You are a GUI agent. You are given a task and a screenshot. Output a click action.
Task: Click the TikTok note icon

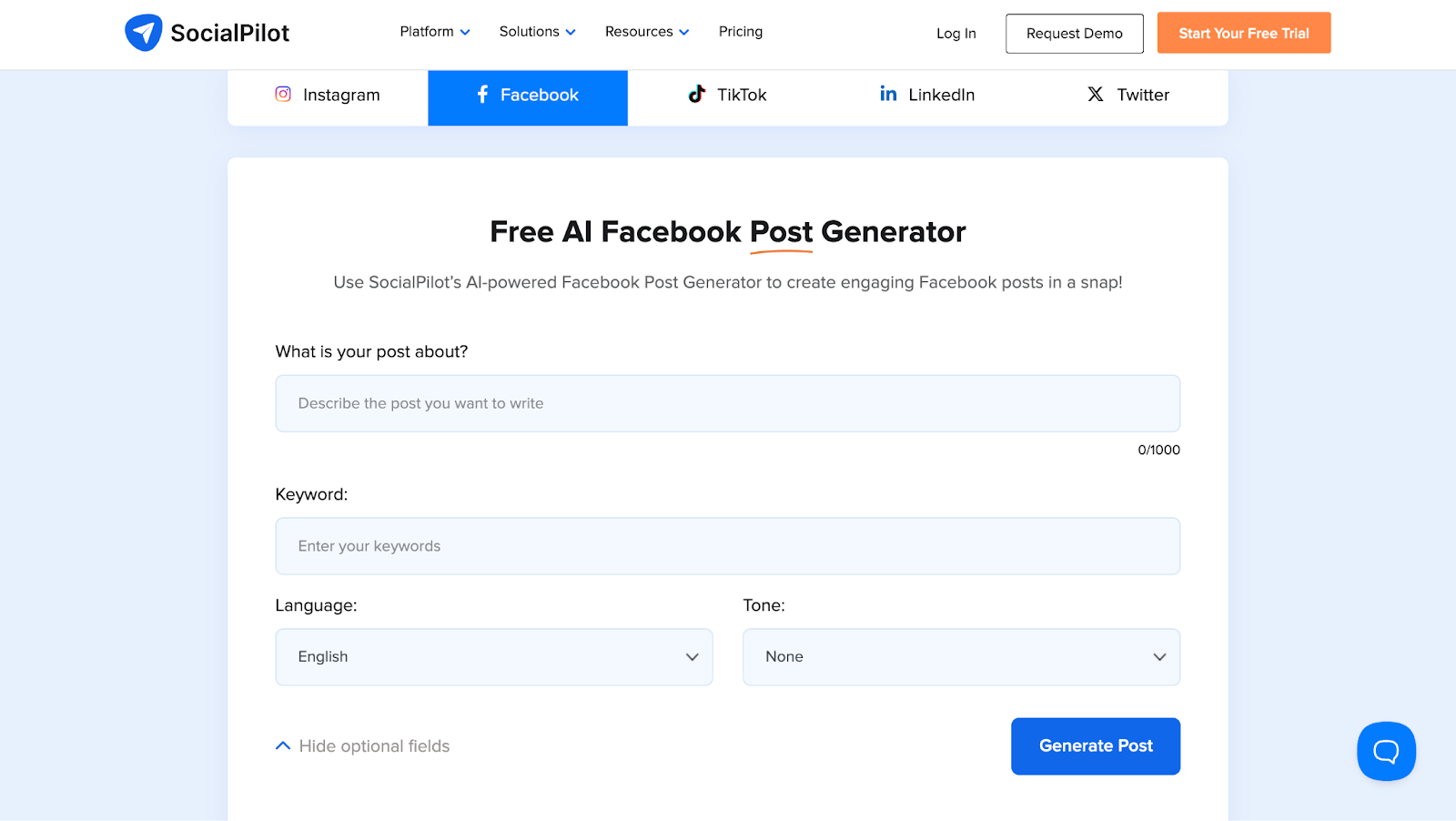(696, 94)
